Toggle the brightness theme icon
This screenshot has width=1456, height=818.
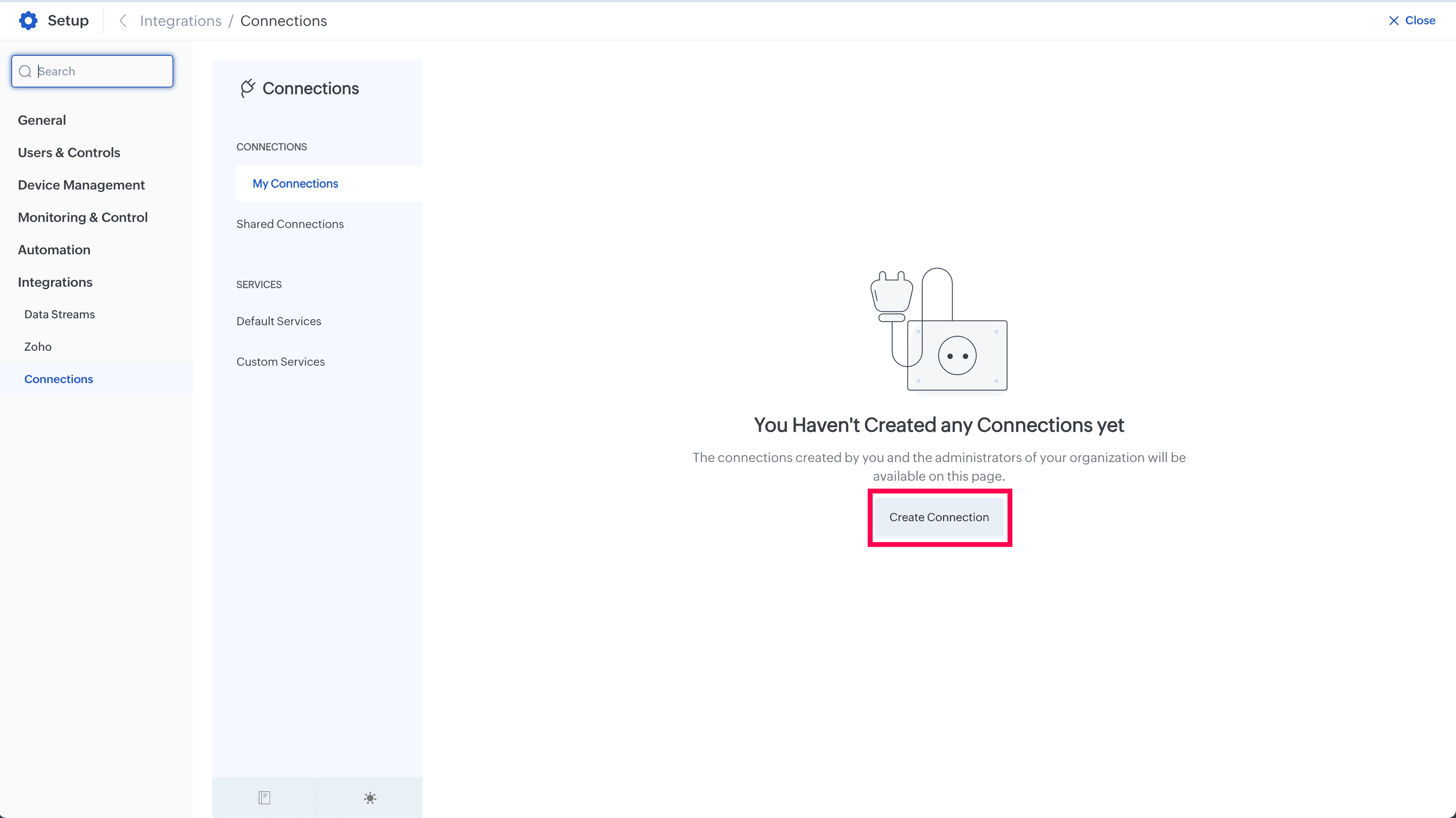370,797
